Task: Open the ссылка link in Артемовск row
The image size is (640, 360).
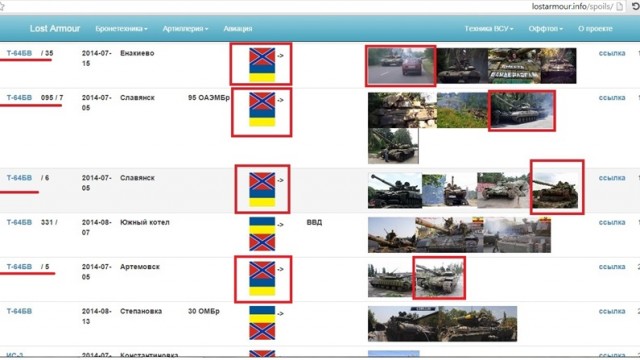Action: pos(612,267)
